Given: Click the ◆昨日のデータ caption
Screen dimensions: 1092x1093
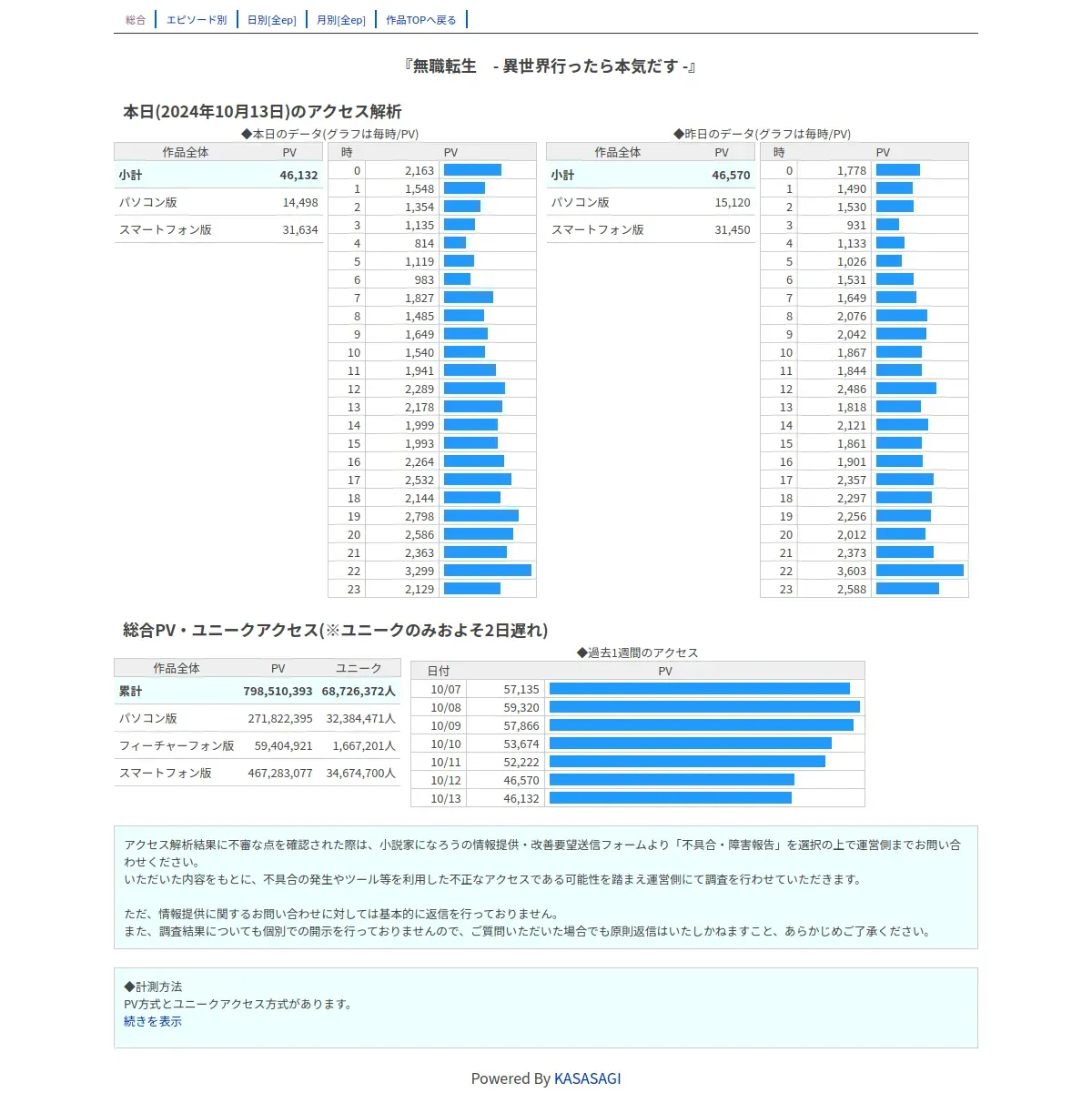Looking at the screenshot, I should (x=763, y=135).
